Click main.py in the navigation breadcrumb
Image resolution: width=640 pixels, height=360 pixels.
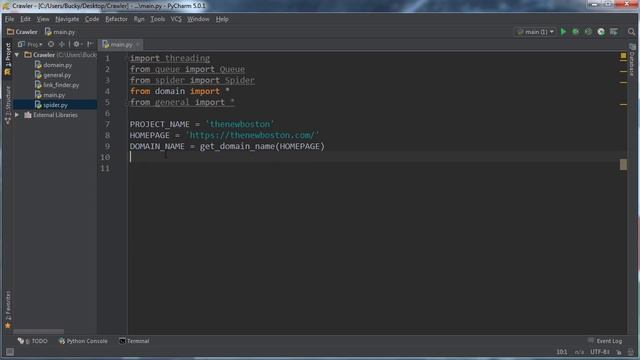[64, 31]
